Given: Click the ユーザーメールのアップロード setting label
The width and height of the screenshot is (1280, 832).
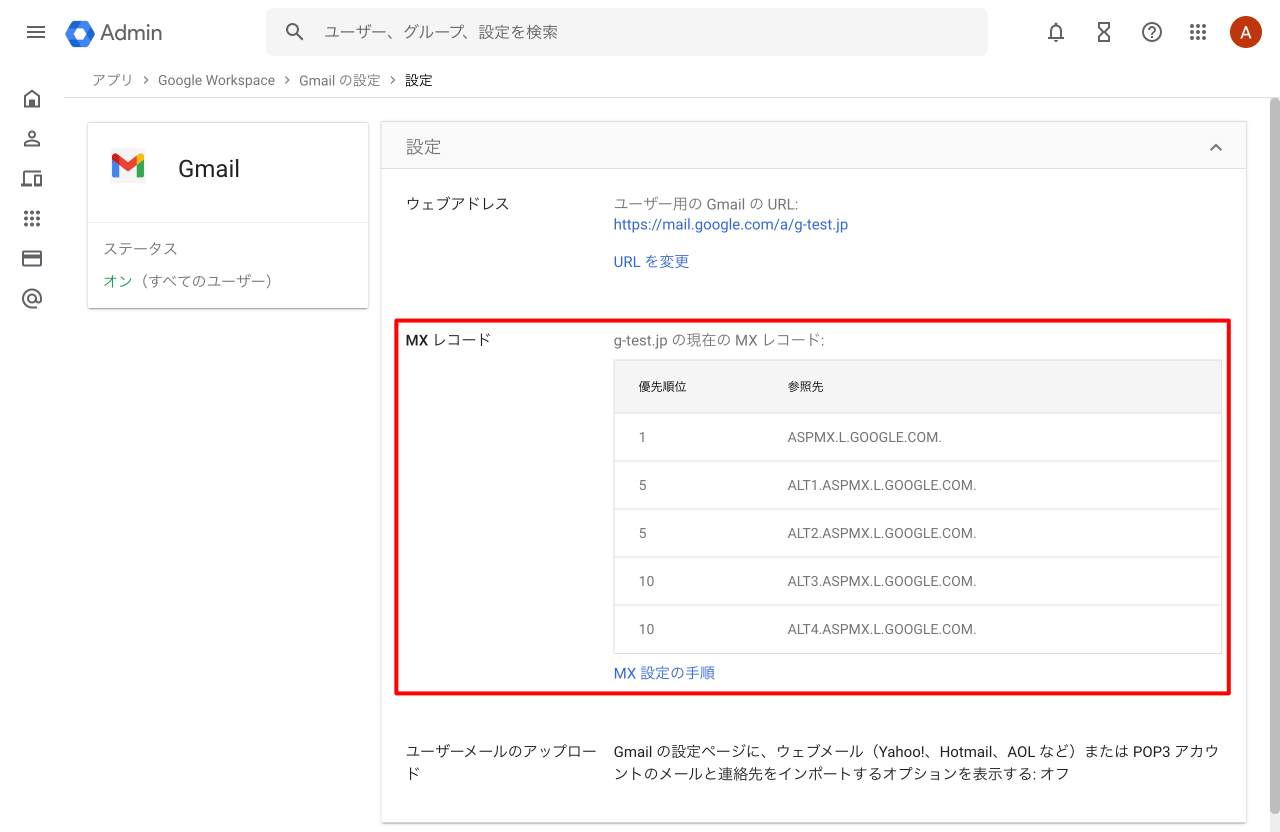Looking at the screenshot, I should click(x=501, y=762).
